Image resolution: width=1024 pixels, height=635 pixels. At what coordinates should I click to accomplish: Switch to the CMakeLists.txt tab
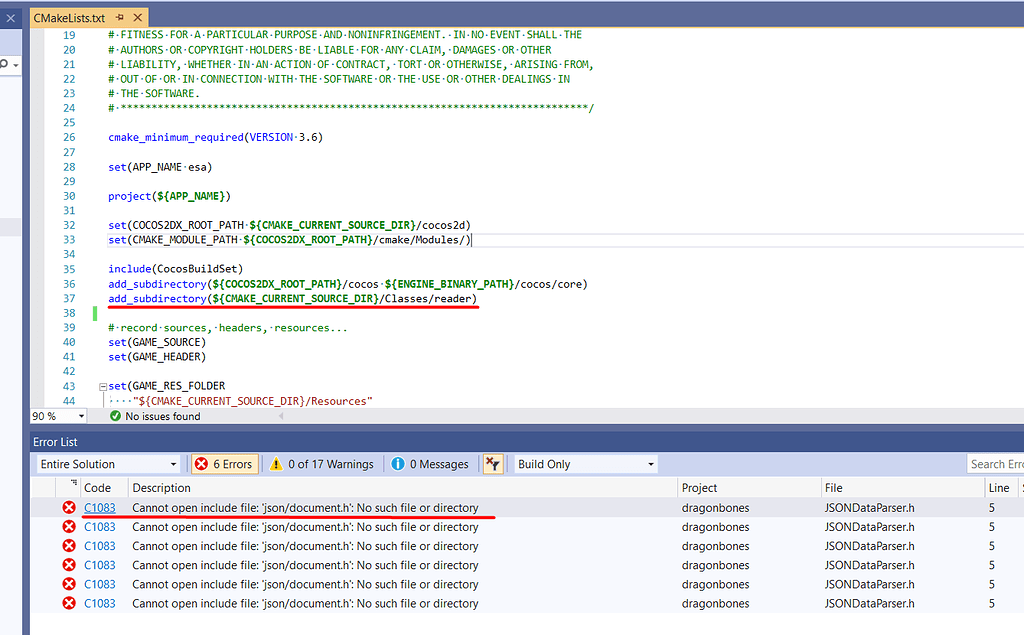coord(69,18)
